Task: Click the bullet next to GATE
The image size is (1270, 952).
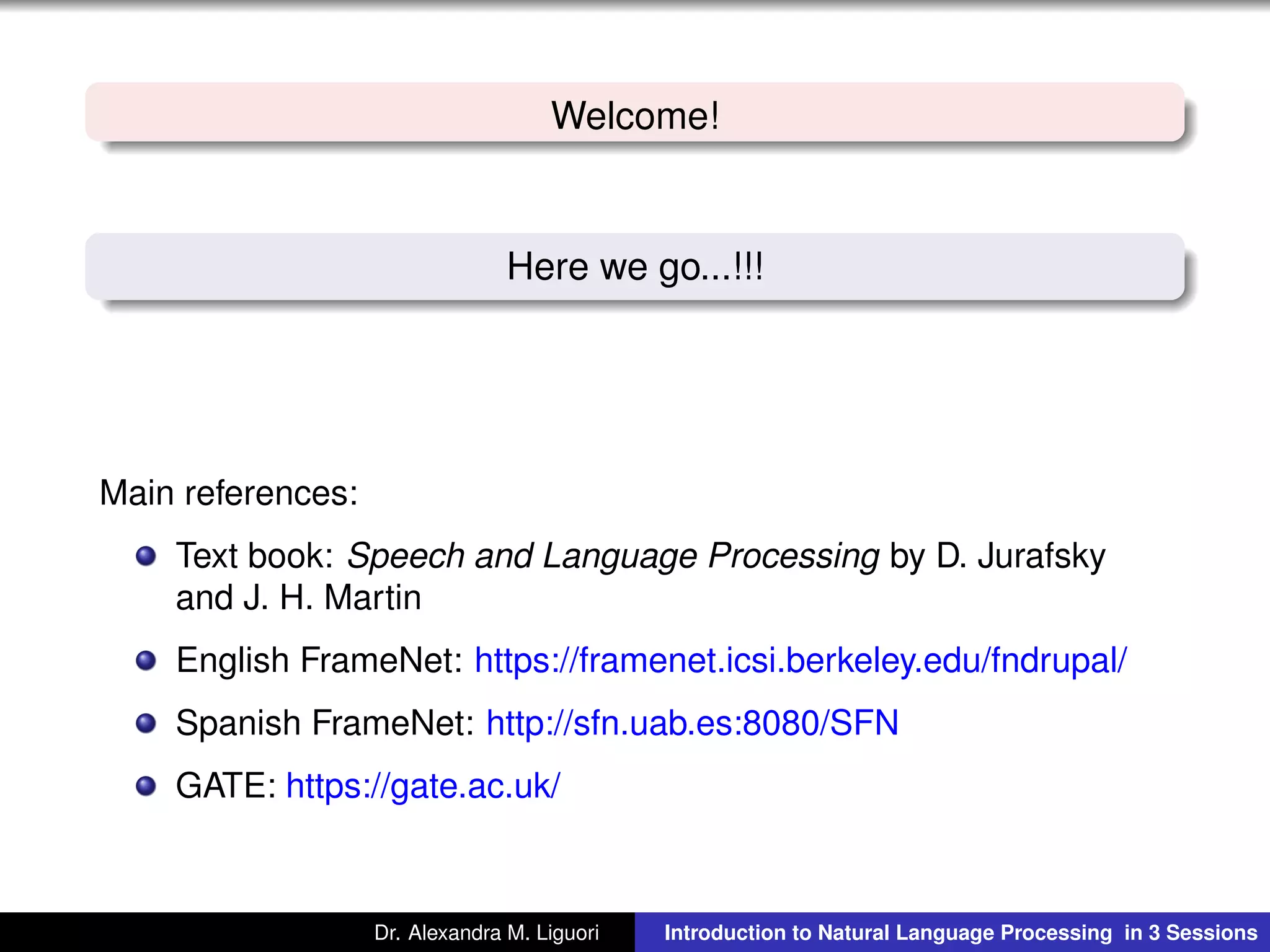Action: (146, 786)
